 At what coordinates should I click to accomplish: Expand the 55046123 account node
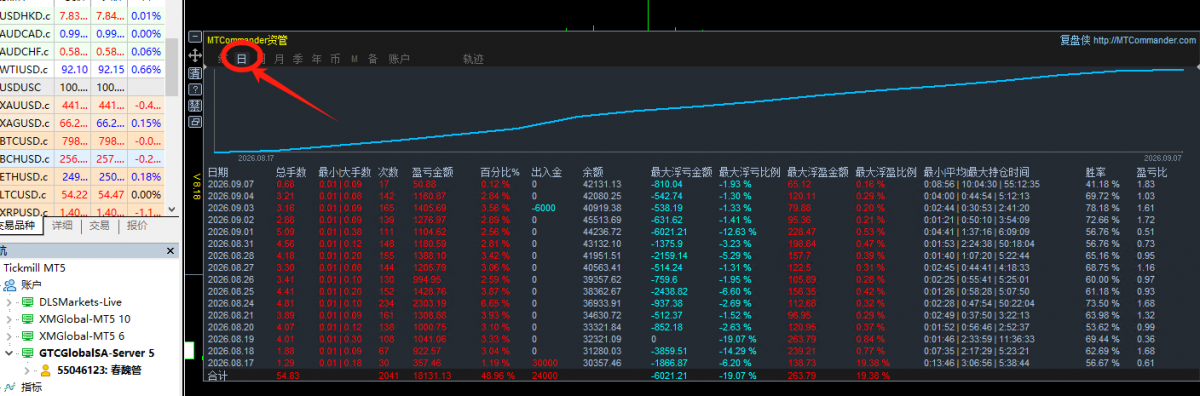pos(28,369)
